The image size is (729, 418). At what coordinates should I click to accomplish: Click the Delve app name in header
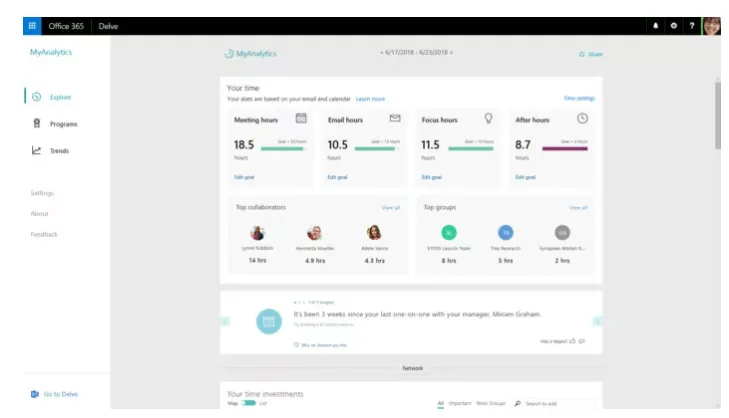108,26
